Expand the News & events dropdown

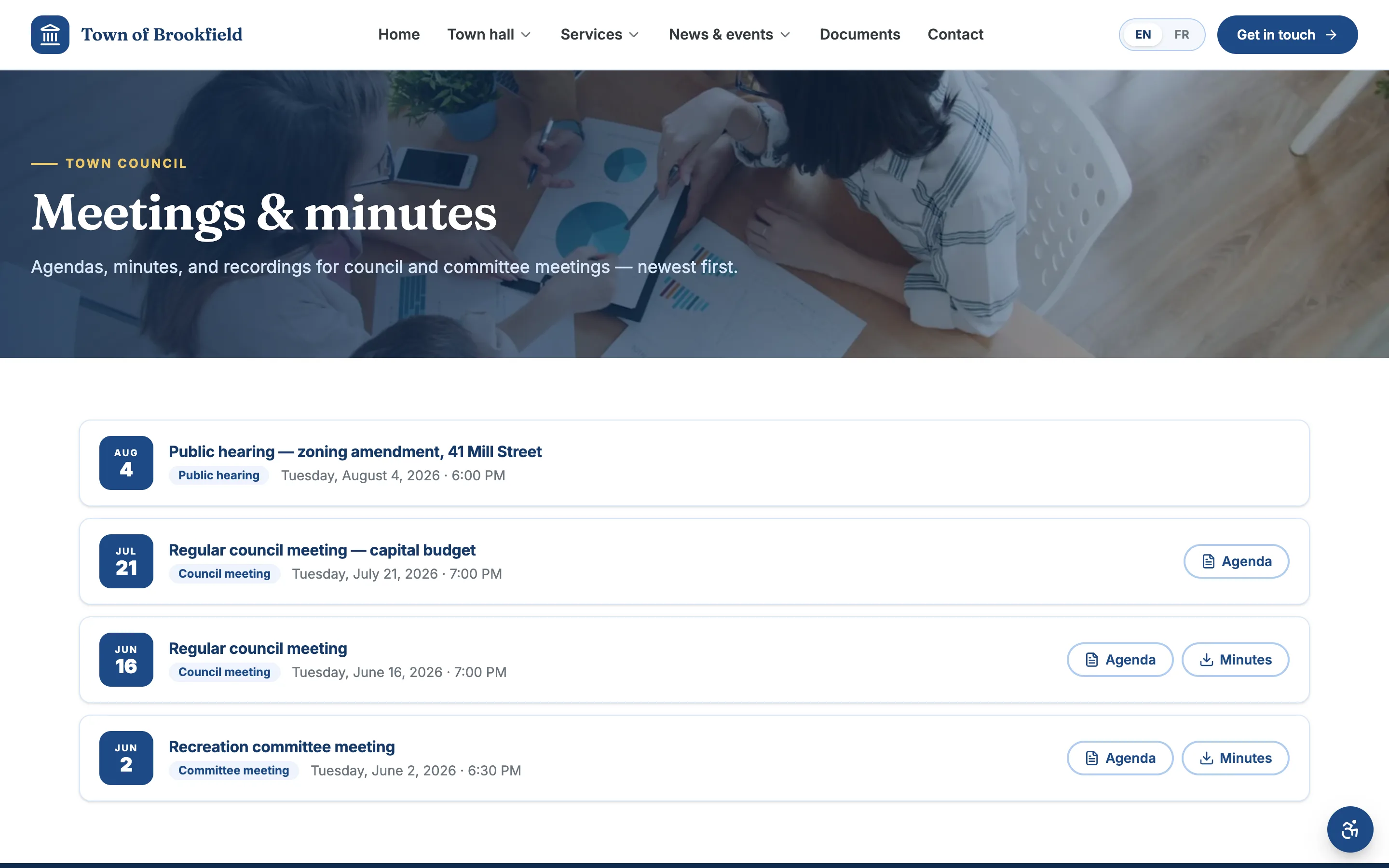point(730,34)
